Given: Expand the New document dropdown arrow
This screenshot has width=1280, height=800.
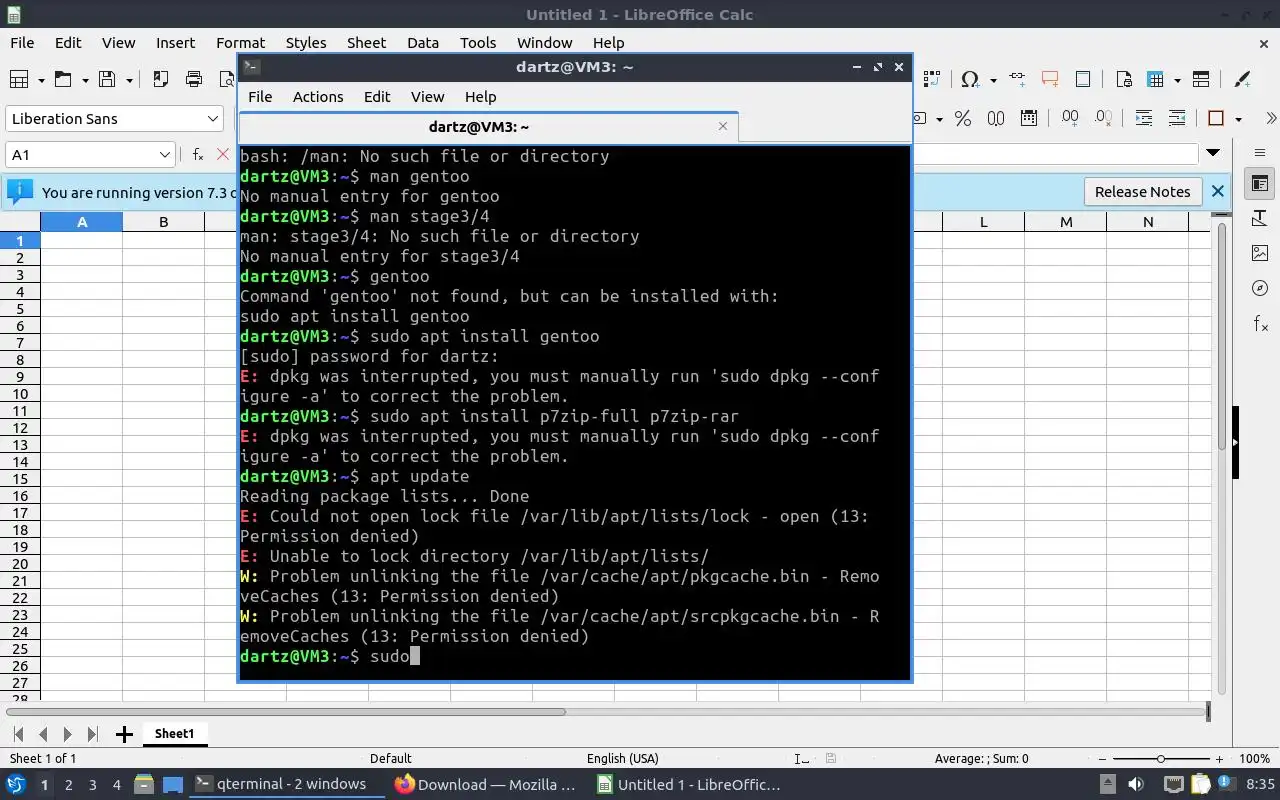Looking at the screenshot, I should coord(41,80).
